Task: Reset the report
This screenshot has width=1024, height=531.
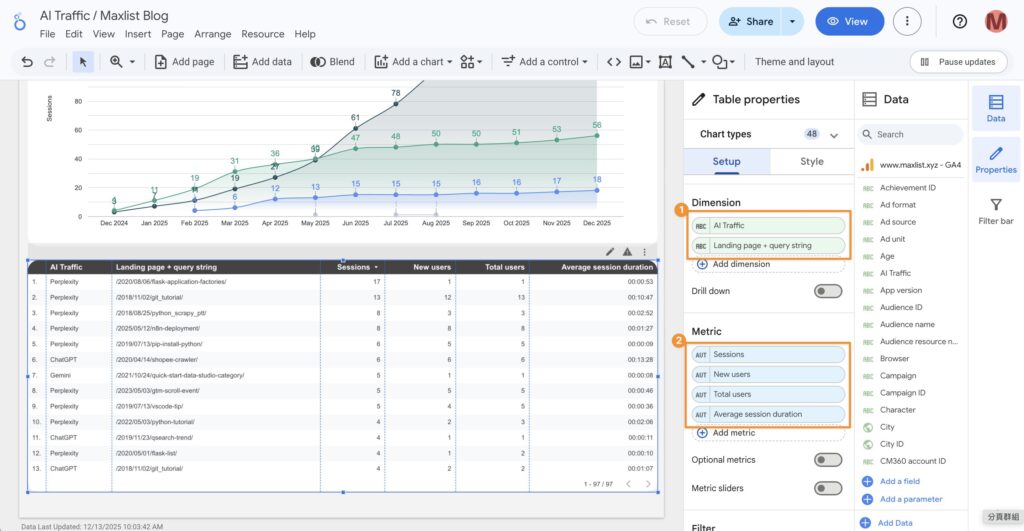Action: click(x=669, y=22)
